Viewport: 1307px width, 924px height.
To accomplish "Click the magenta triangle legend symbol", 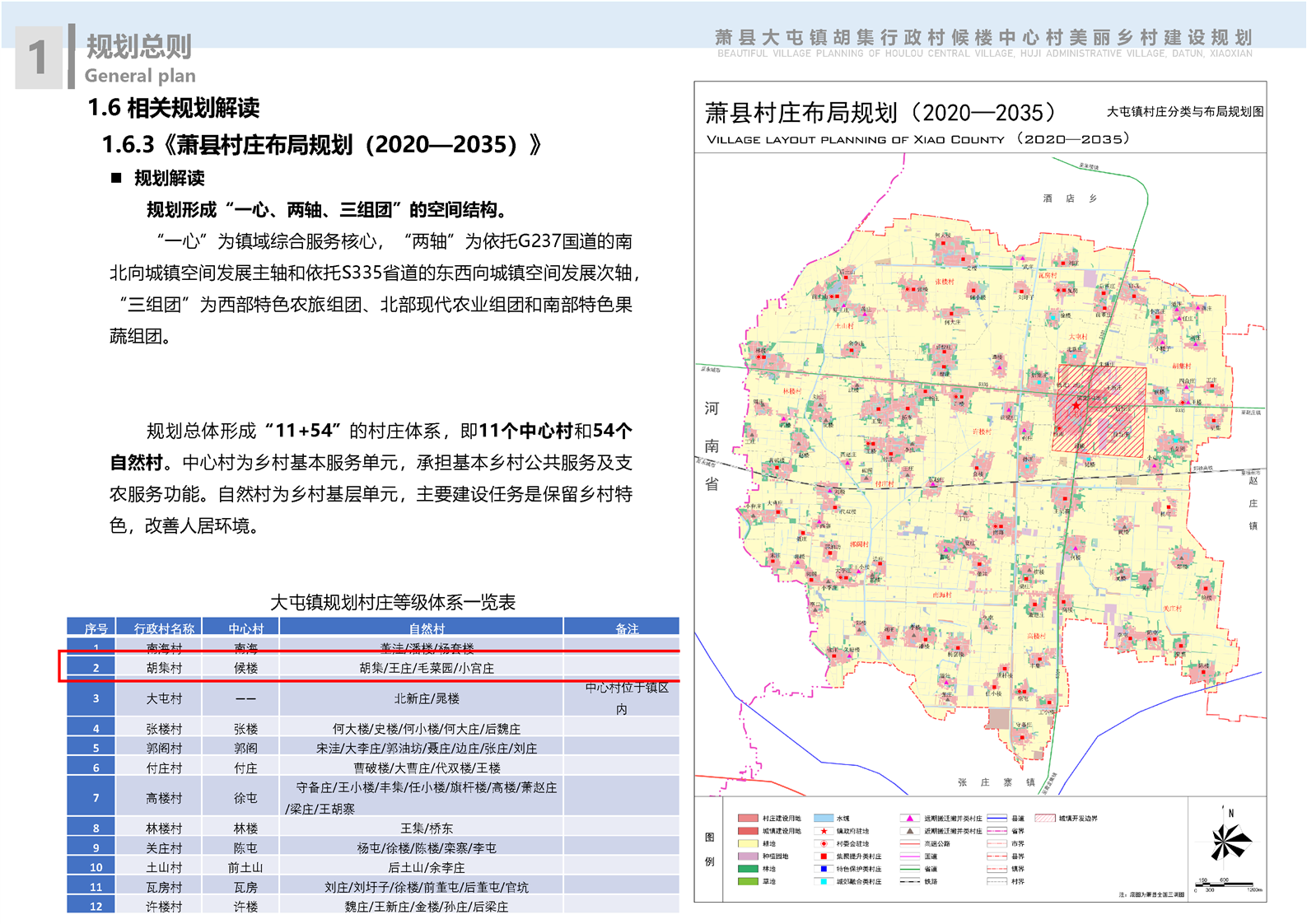I will pyautogui.click(x=909, y=819).
